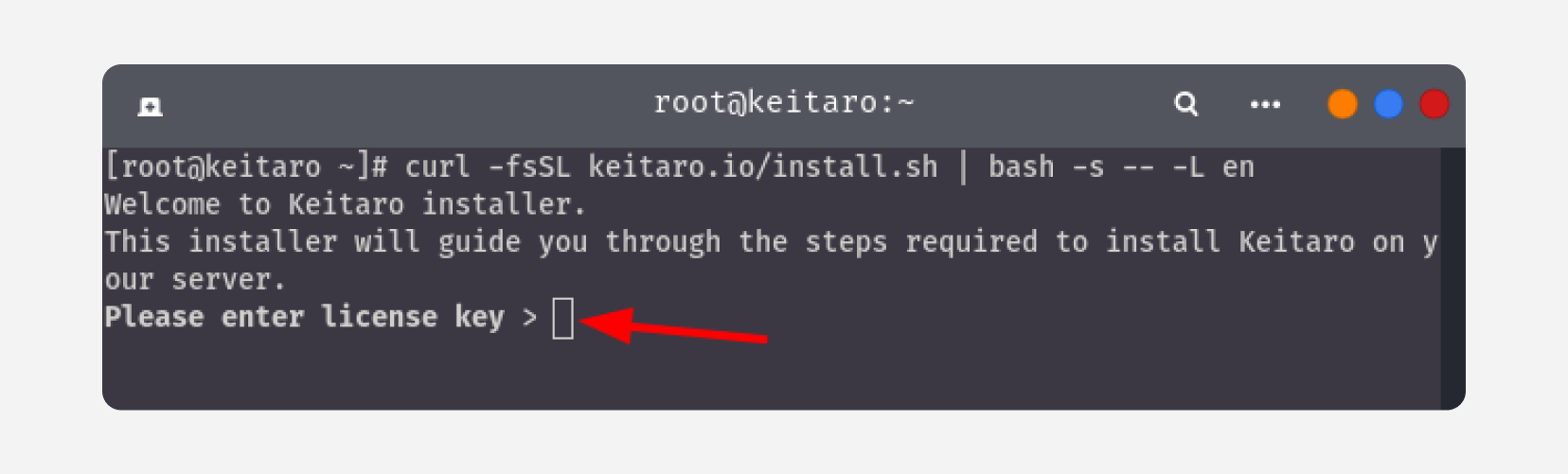The width and height of the screenshot is (1568, 474).
Task: Open the terminal search magnifier
Action: point(1185,104)
